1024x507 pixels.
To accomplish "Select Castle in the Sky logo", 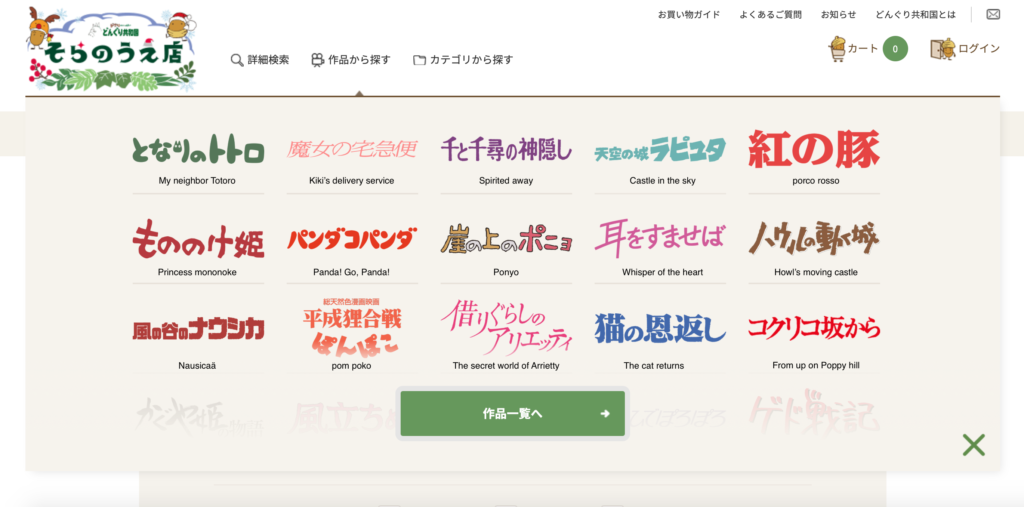I will [x=660, y=150].
